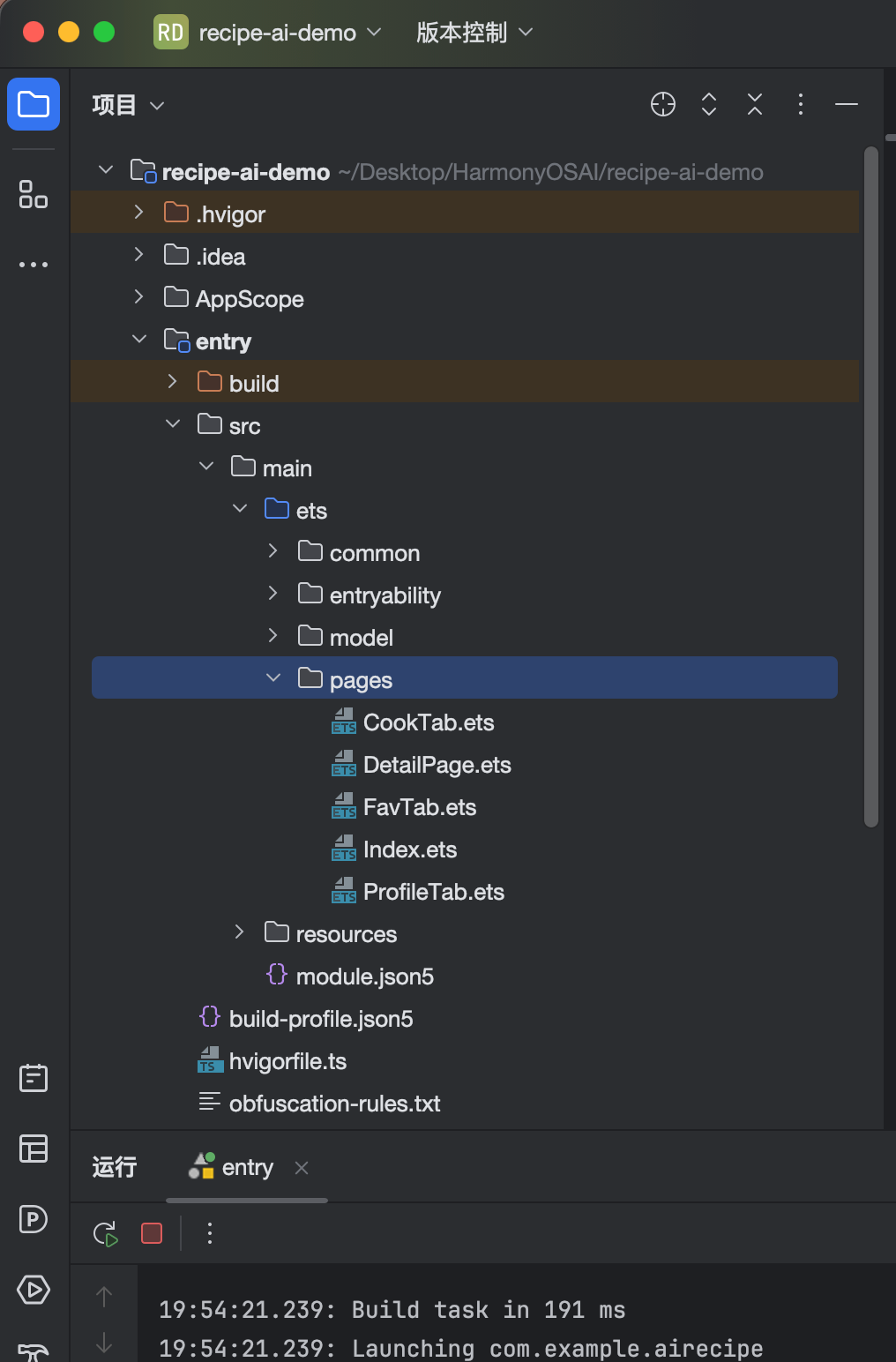Open project panel options three-dot menu
The image size is (896, 1362).
(801, 104)
